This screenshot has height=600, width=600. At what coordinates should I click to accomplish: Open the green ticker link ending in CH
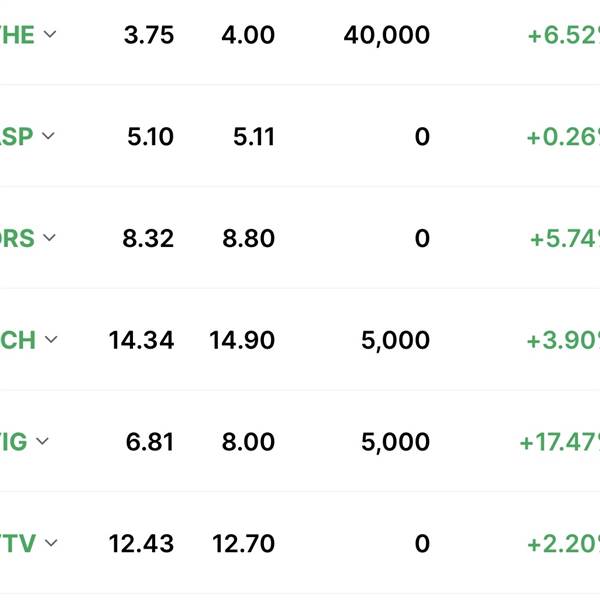click(18, 340)
